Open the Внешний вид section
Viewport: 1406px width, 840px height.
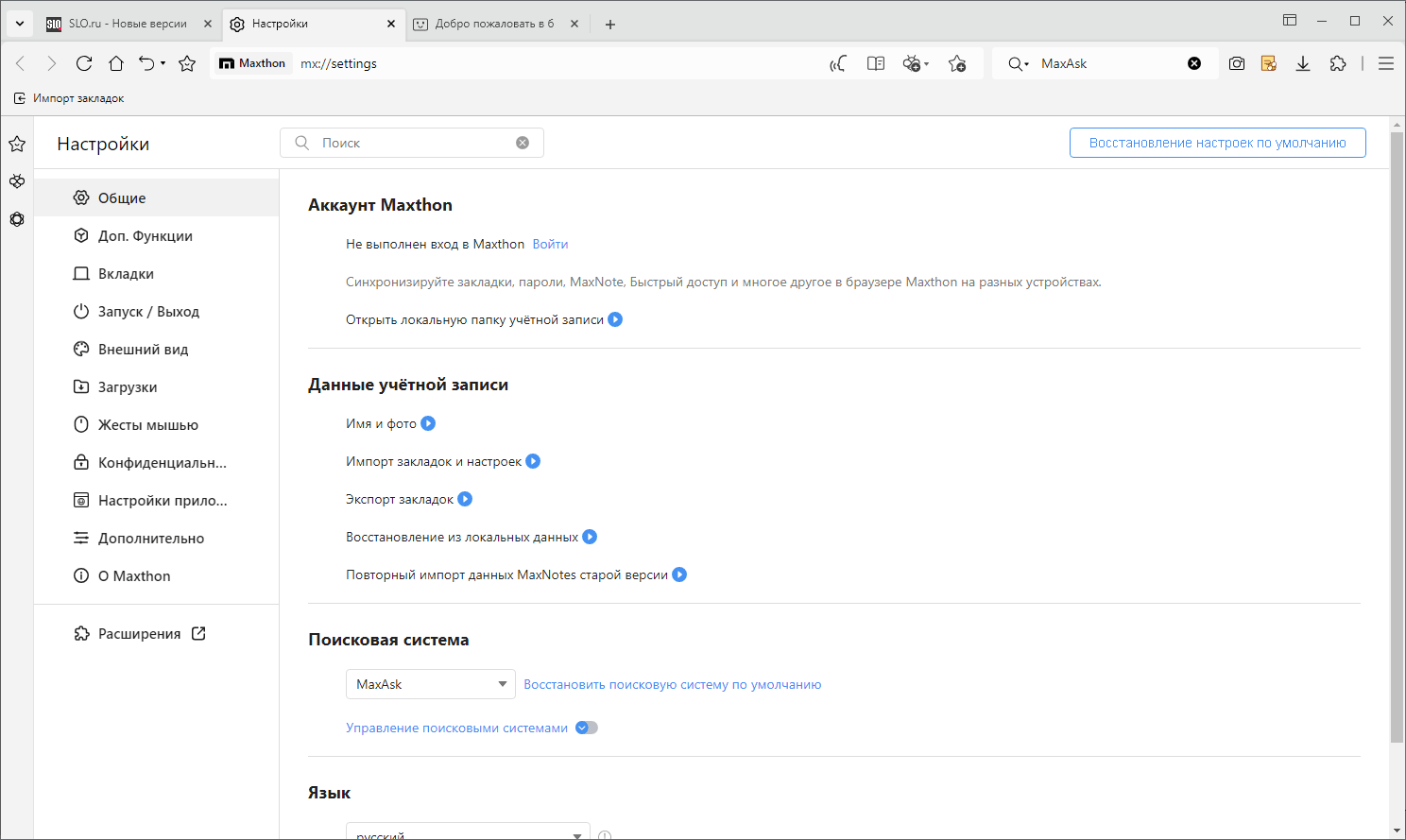pyautogui.click(x=156, y=349)
